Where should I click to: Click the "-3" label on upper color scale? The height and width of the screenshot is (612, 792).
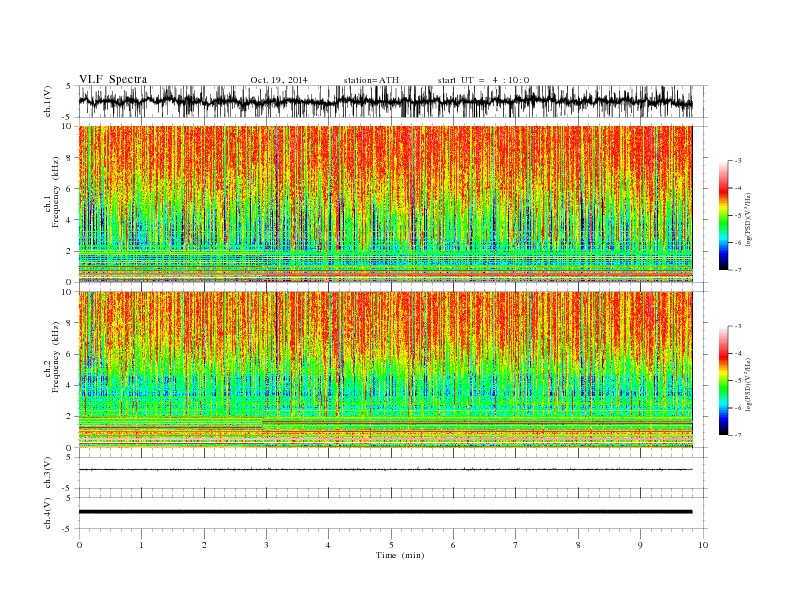(738, 161)
